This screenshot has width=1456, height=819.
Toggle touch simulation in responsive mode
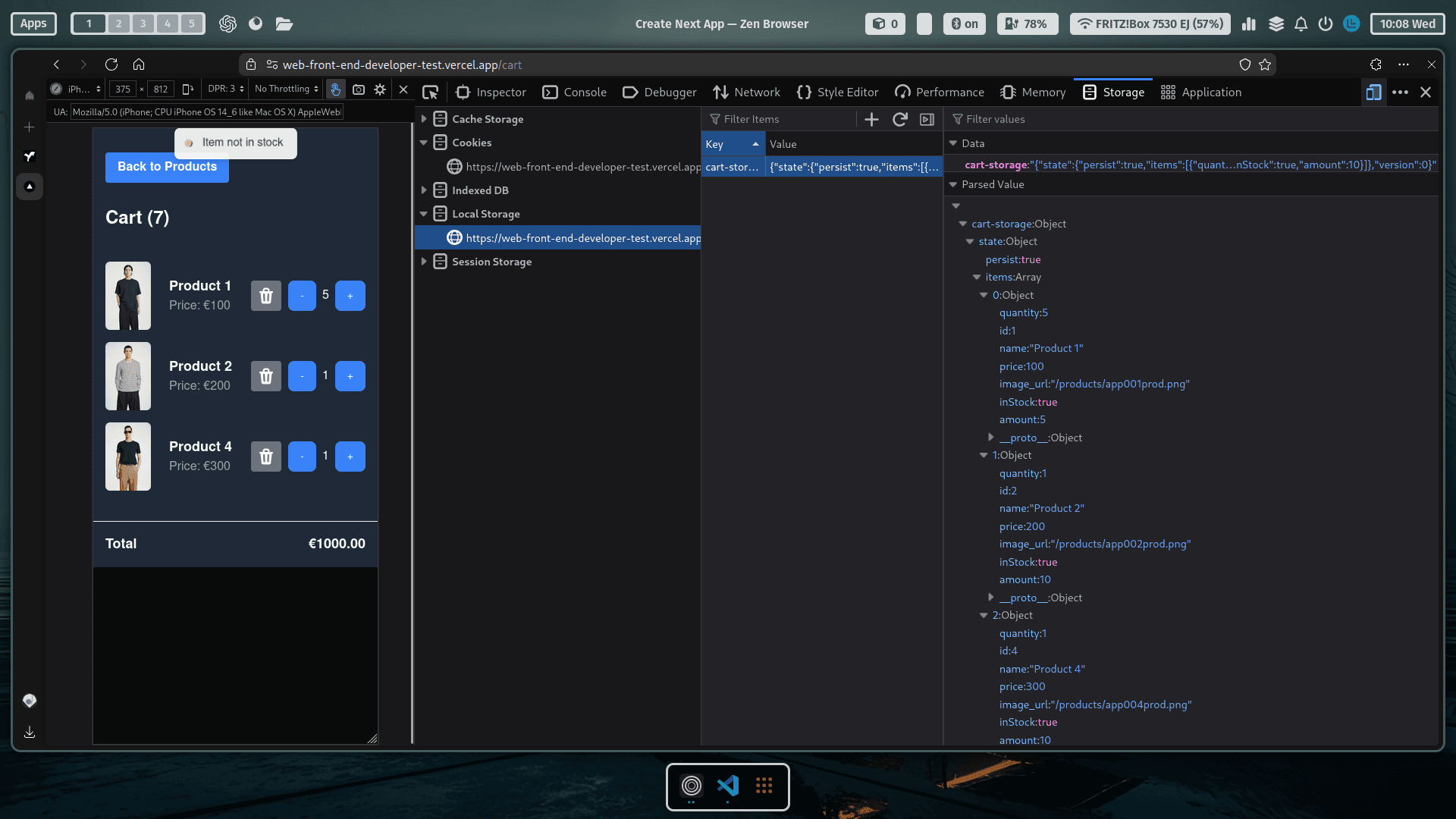pyautogui.click(x=335, y=89)
